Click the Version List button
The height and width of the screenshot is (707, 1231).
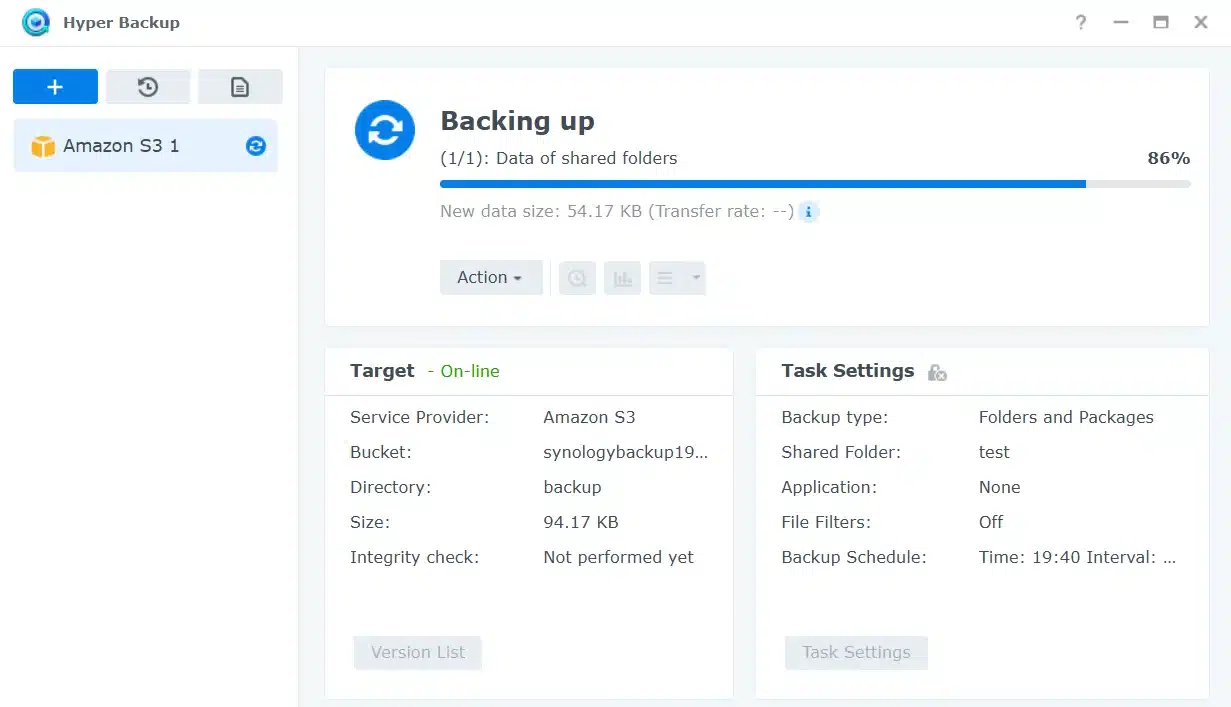(417, 652)
